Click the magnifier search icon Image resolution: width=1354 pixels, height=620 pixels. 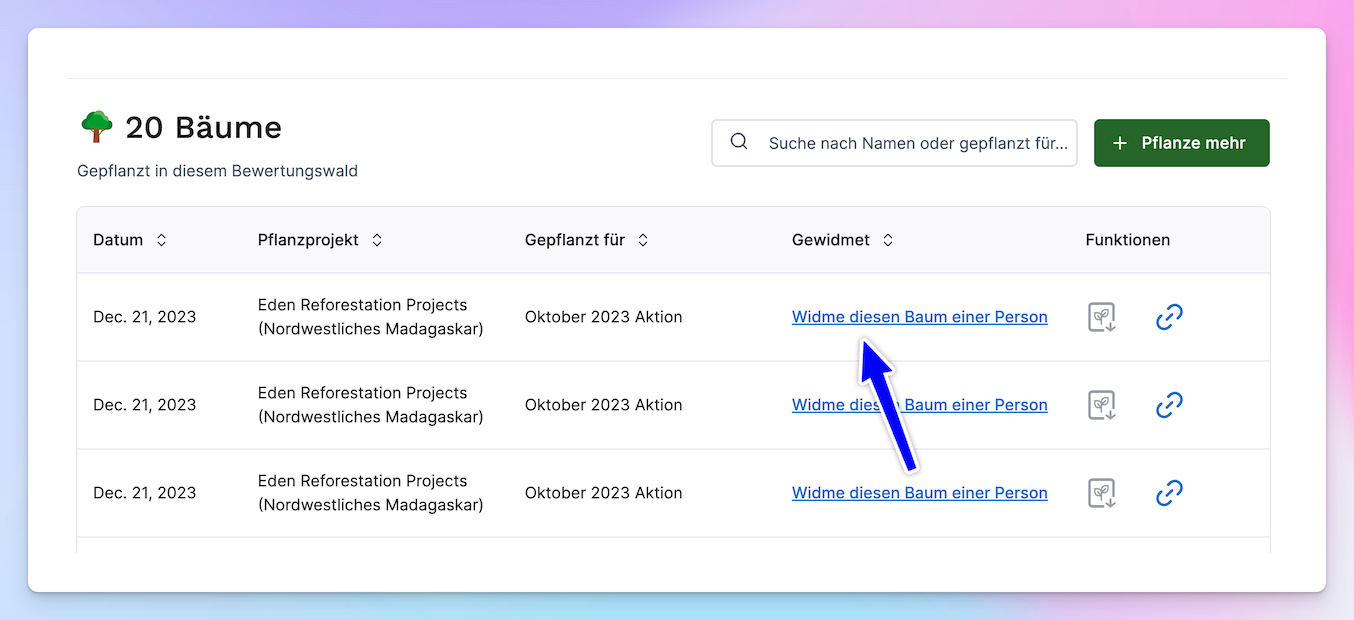pos(739,142)
